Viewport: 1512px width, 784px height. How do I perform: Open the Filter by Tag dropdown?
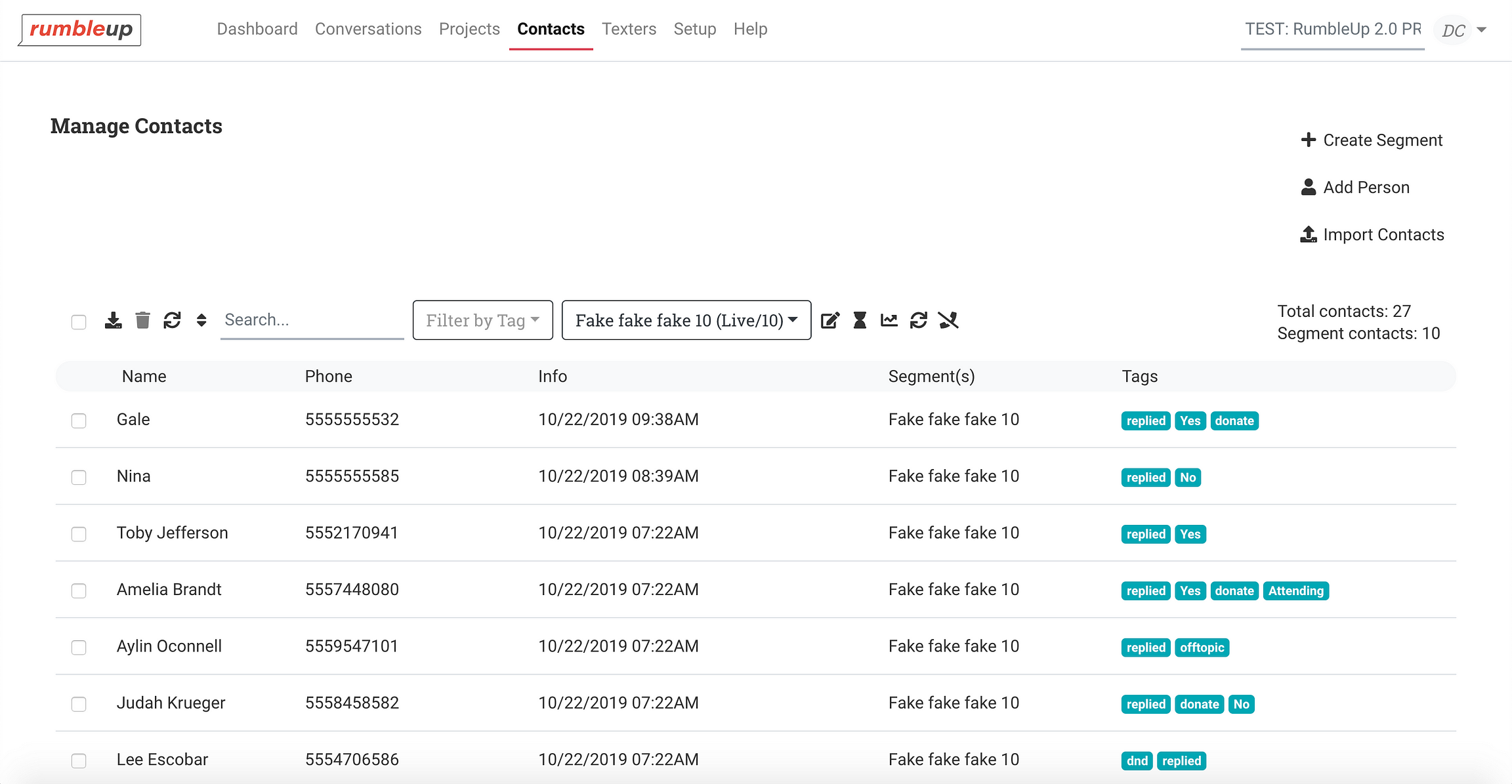(x=483, y=320)
